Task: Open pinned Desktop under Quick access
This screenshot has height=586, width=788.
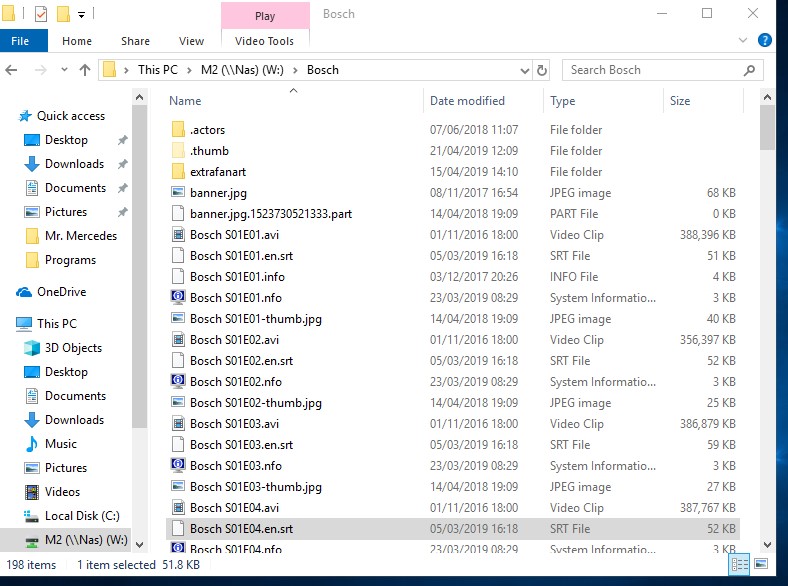Action: pyautogui.click(x=66, y=140)
